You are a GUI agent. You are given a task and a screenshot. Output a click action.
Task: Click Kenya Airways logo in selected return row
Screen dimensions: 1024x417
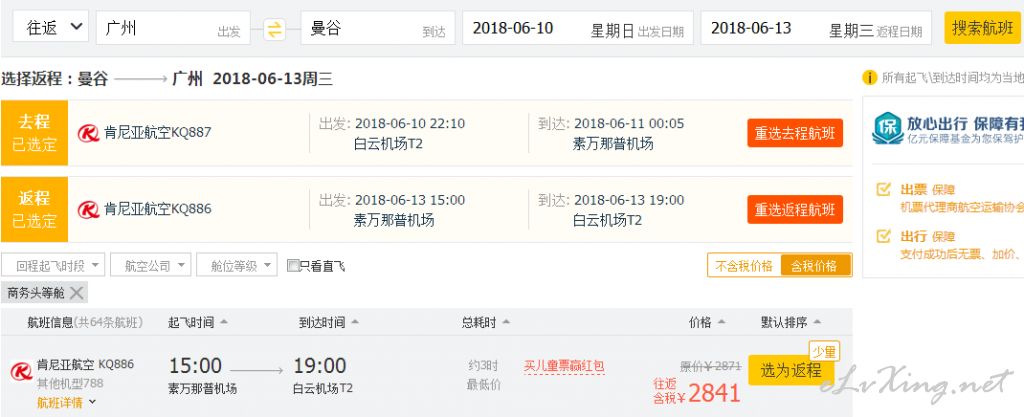coord(89,209)
